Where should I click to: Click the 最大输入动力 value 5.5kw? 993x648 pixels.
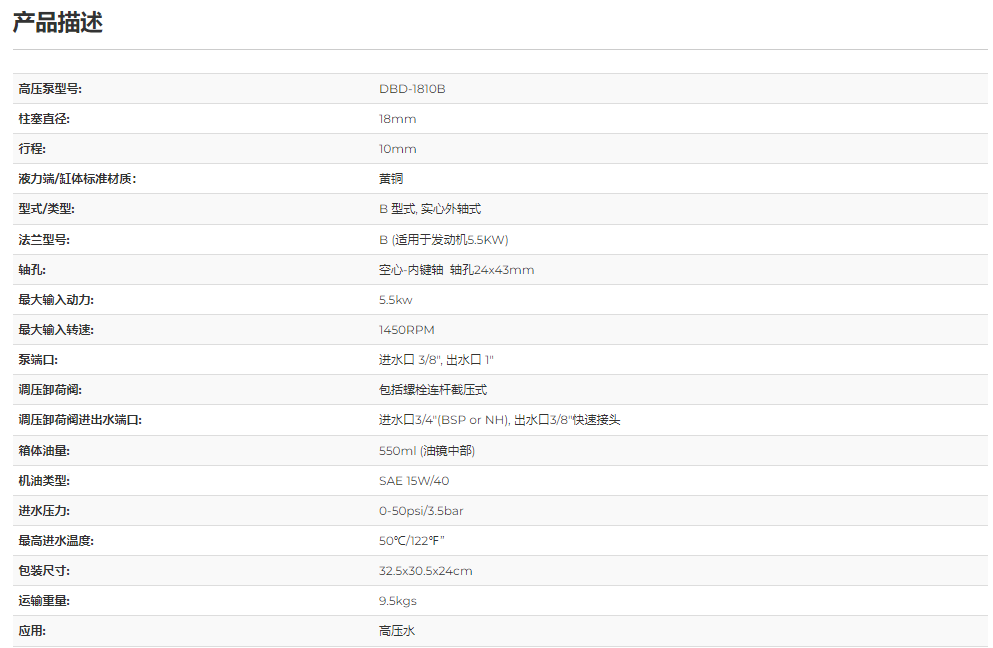click(x=395, y=300)
